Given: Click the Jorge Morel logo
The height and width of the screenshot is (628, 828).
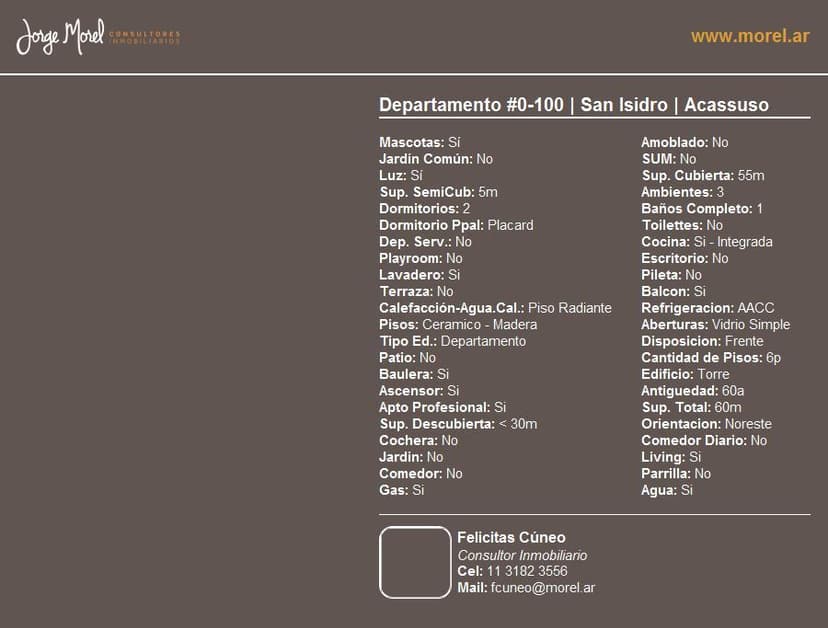Looking at the screenshot, I should pos(98,36).
